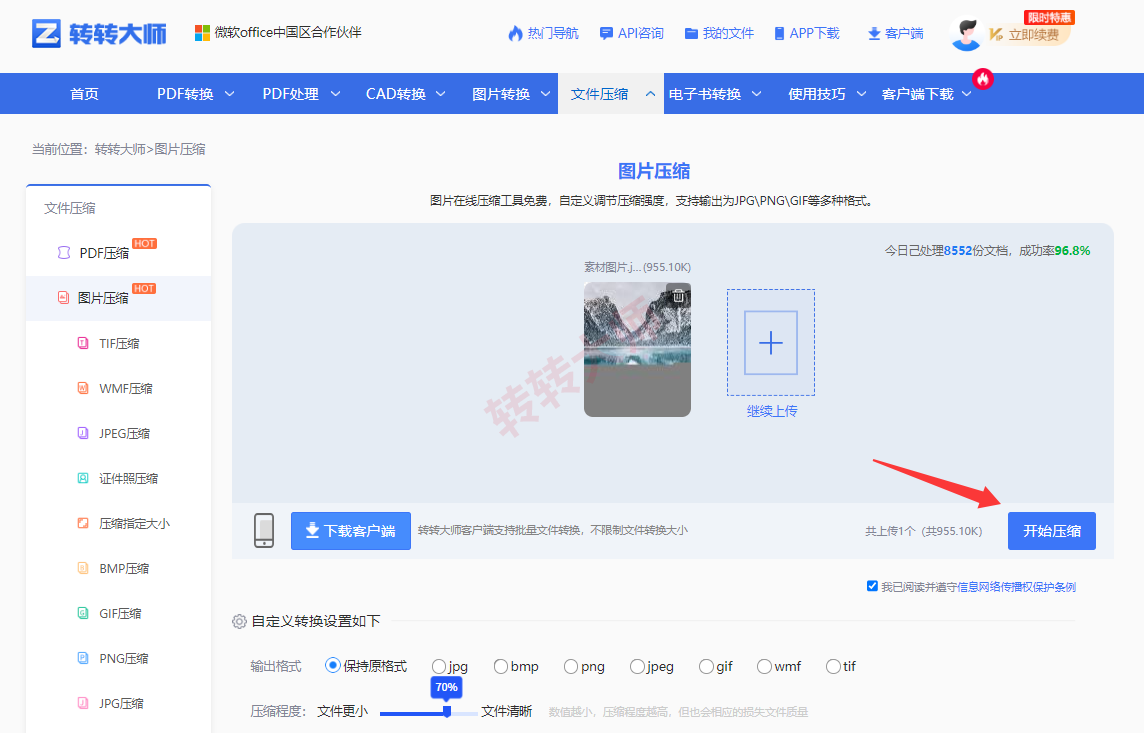Open the 使用技巧 menu item
The height and width of the screenshot is (733, 1144).
point(816,93)
